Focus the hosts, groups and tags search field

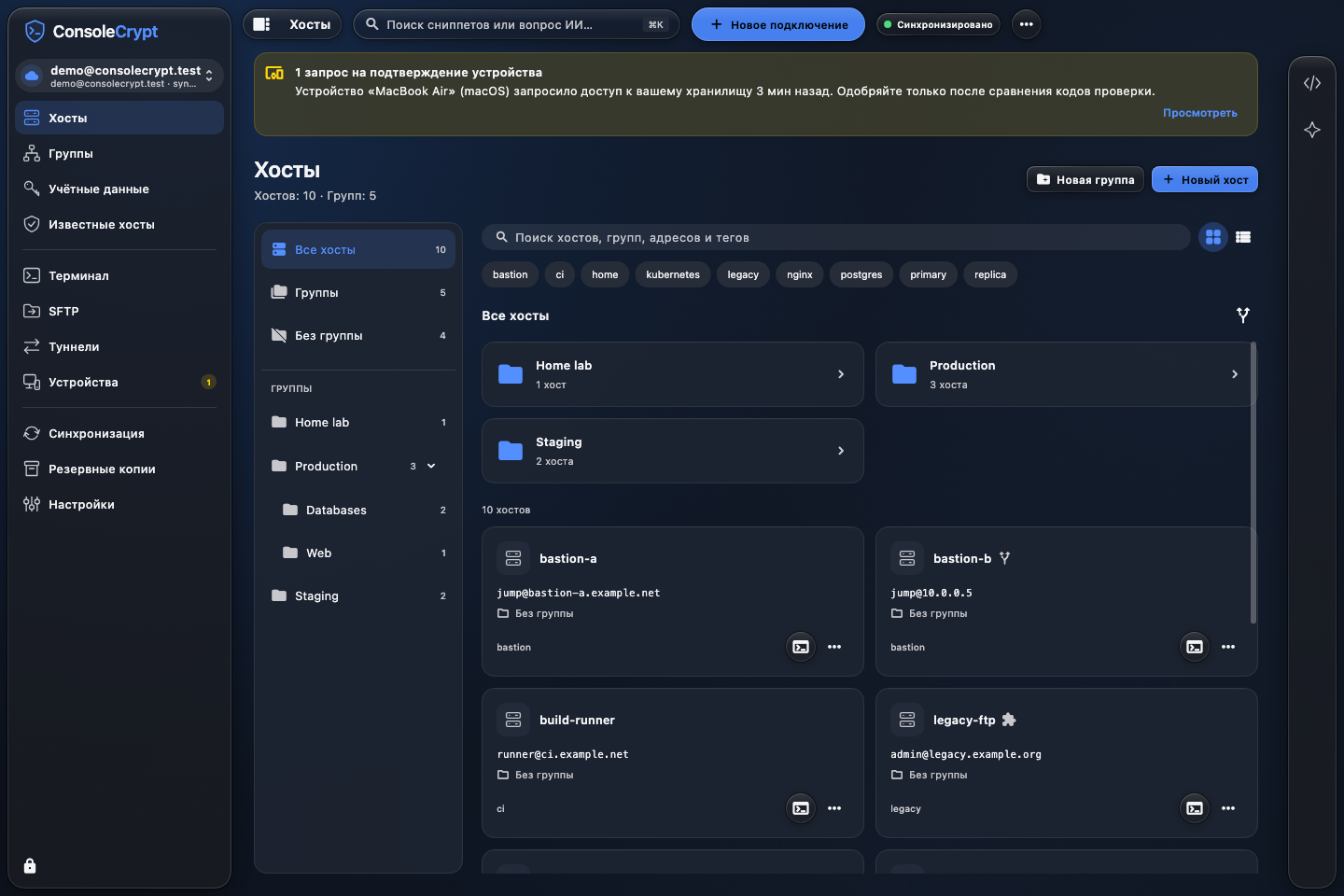tap(836, 237)
